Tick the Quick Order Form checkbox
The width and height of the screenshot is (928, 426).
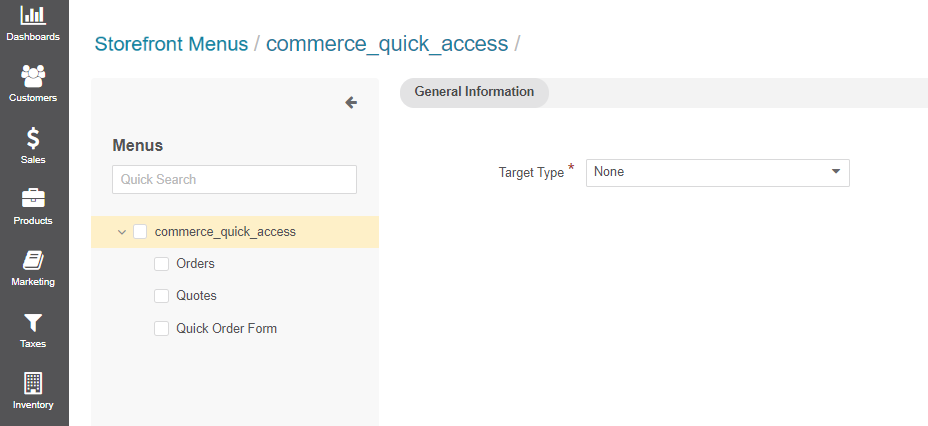click(161, 328)
